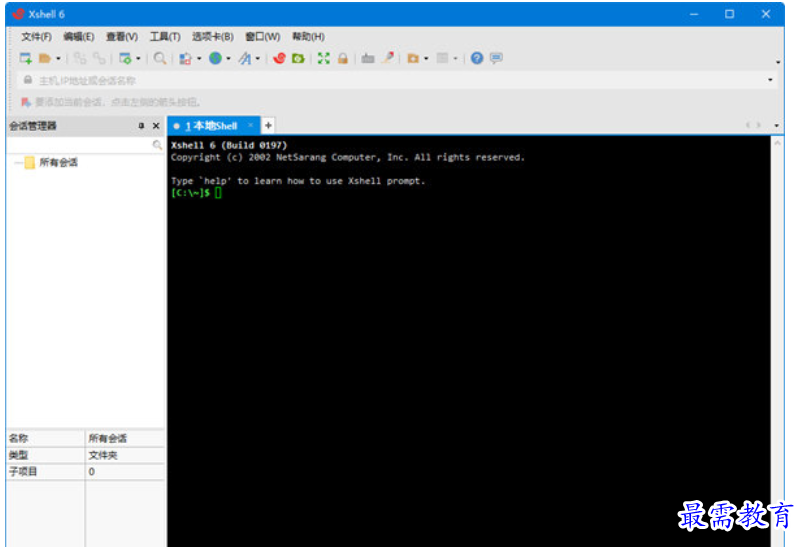Open the 工具(T) menu
The image size is (802, 547).
point(165,37)
